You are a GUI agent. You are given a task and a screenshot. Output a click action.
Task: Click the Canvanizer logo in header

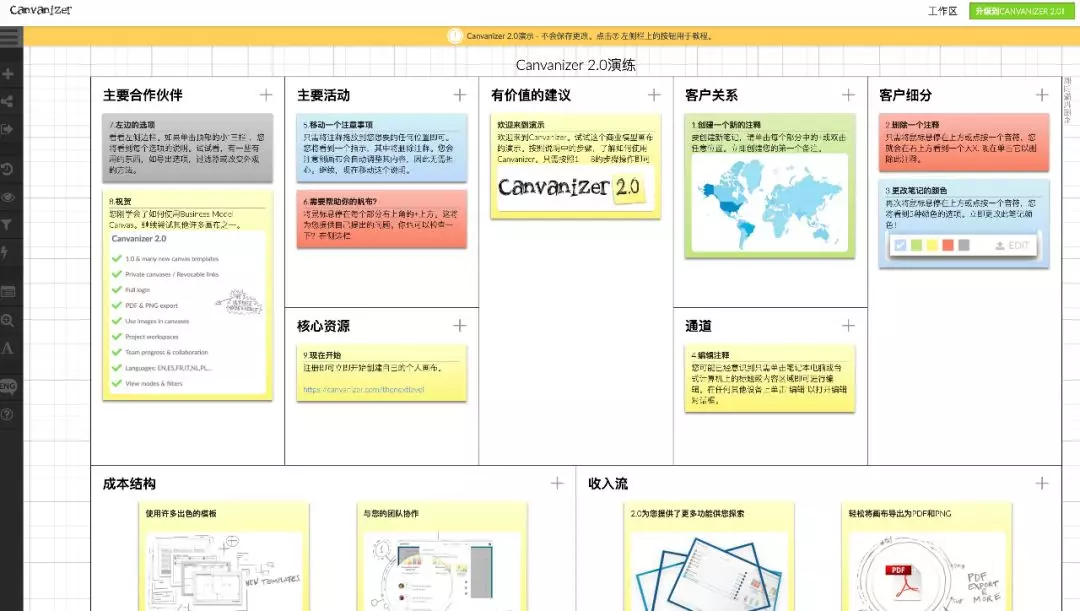[40, 11]
